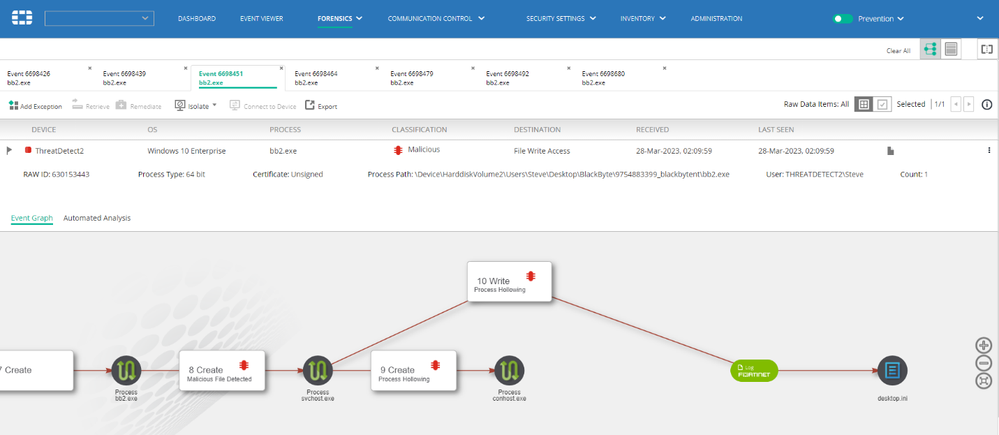Switch to the Automated Analysis tab

pyautogui.click(x=97, y=218)
